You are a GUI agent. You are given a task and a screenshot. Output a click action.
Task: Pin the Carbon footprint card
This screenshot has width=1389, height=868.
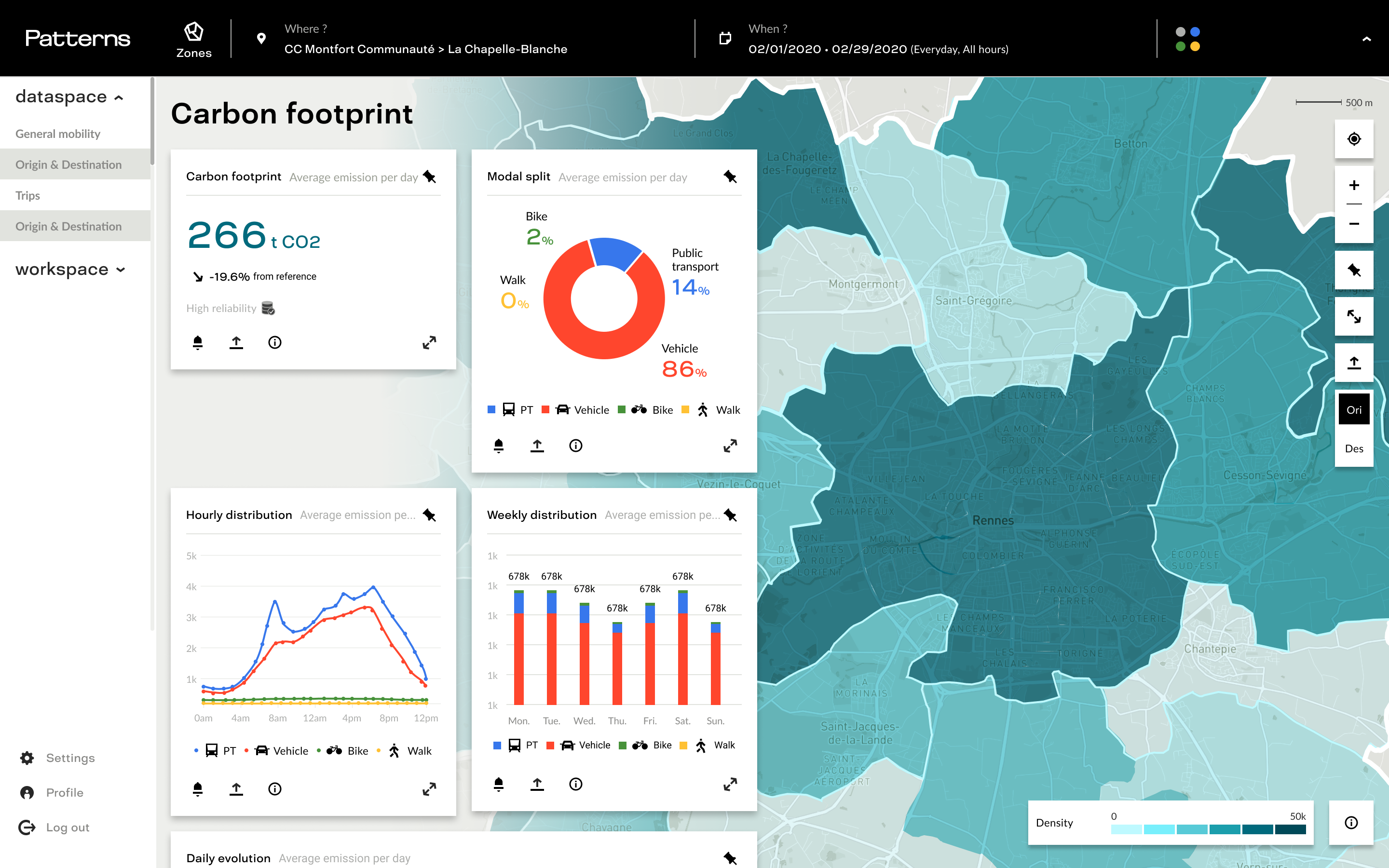click(429, 177)
